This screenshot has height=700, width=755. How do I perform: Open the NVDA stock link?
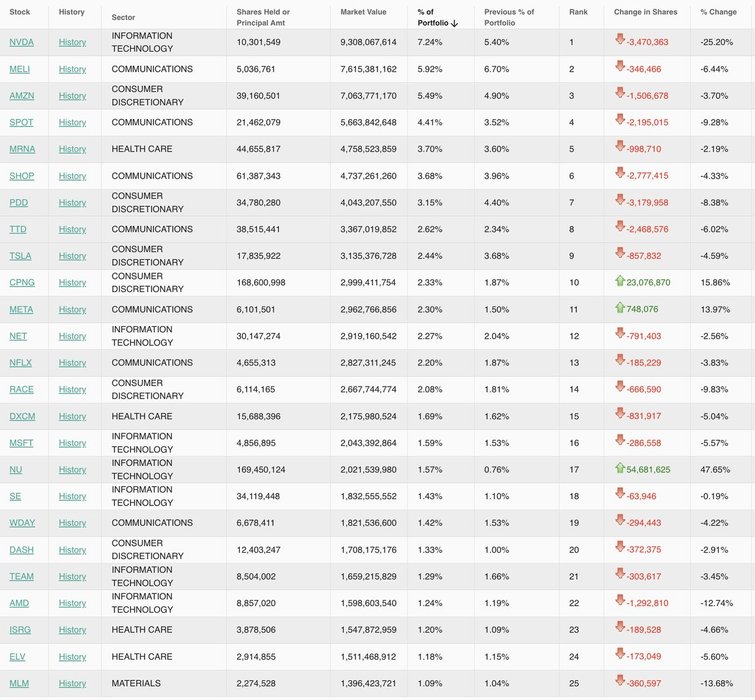[x=21, y=42]
